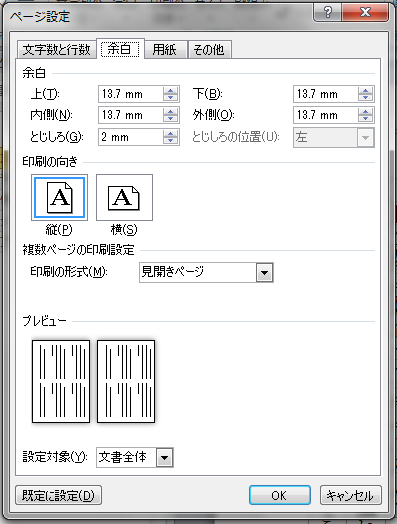Click the right page preview thumbnail
This screenshot has height=524, width=397.
(x=126, y=381)
